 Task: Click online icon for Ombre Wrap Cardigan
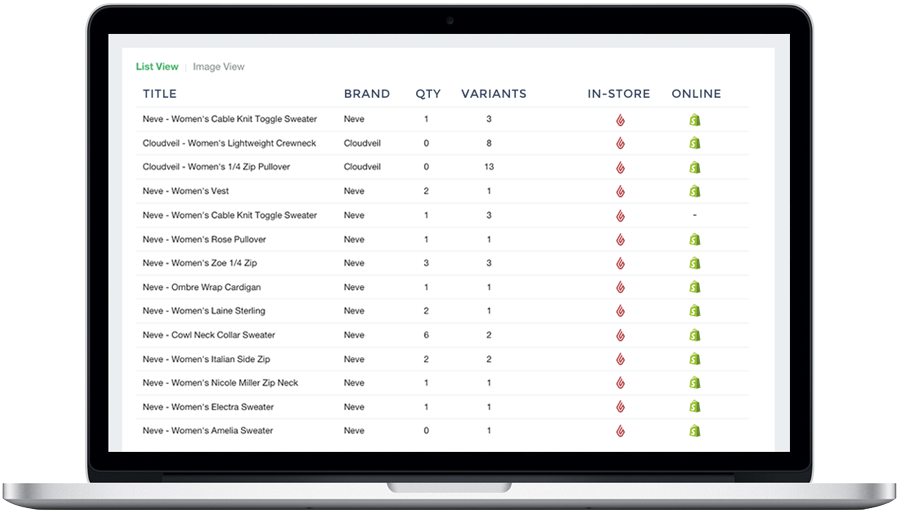[695, 287]
